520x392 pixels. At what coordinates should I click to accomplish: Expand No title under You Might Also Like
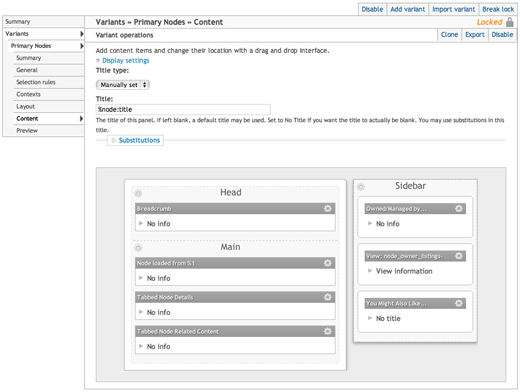370,318
